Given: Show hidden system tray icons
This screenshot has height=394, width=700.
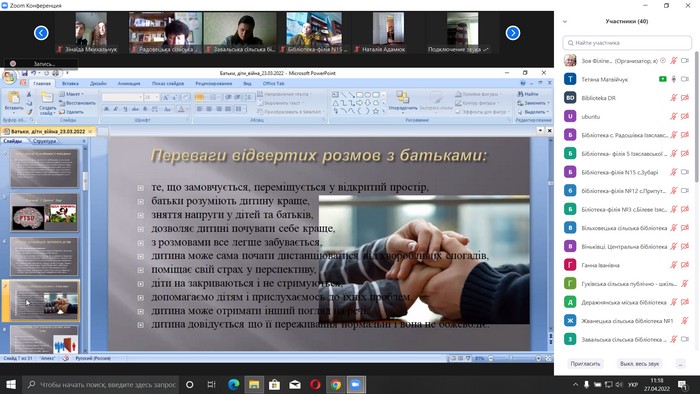Looking at the screenshot, I should point(575,385).
